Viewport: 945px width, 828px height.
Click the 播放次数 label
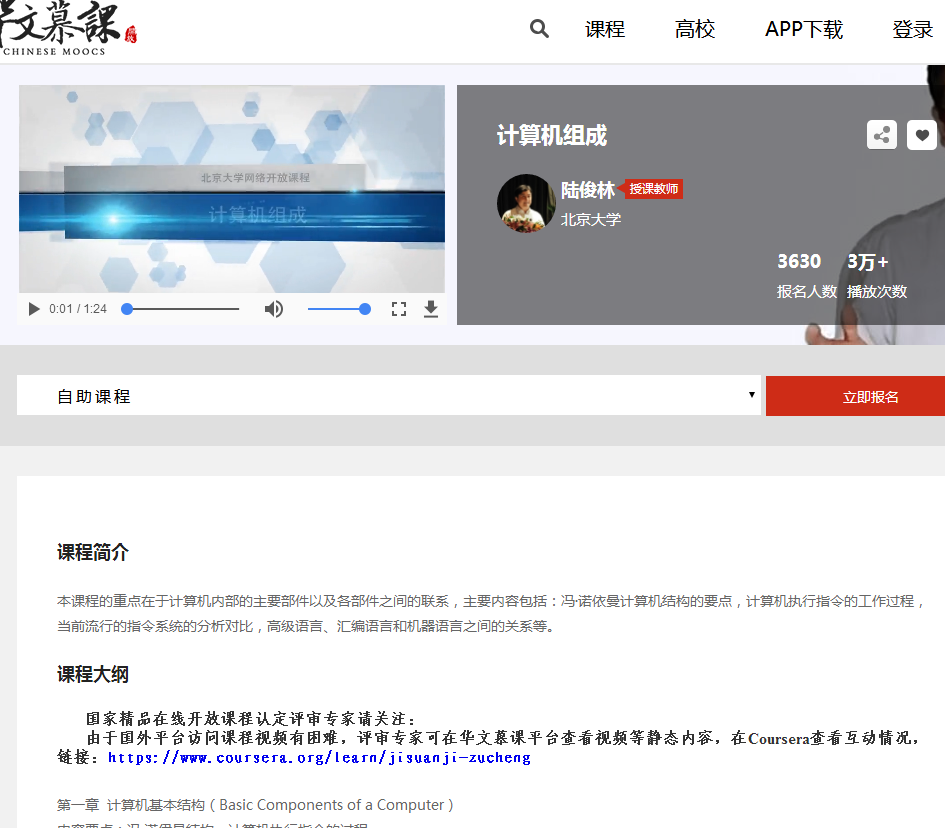877,292
